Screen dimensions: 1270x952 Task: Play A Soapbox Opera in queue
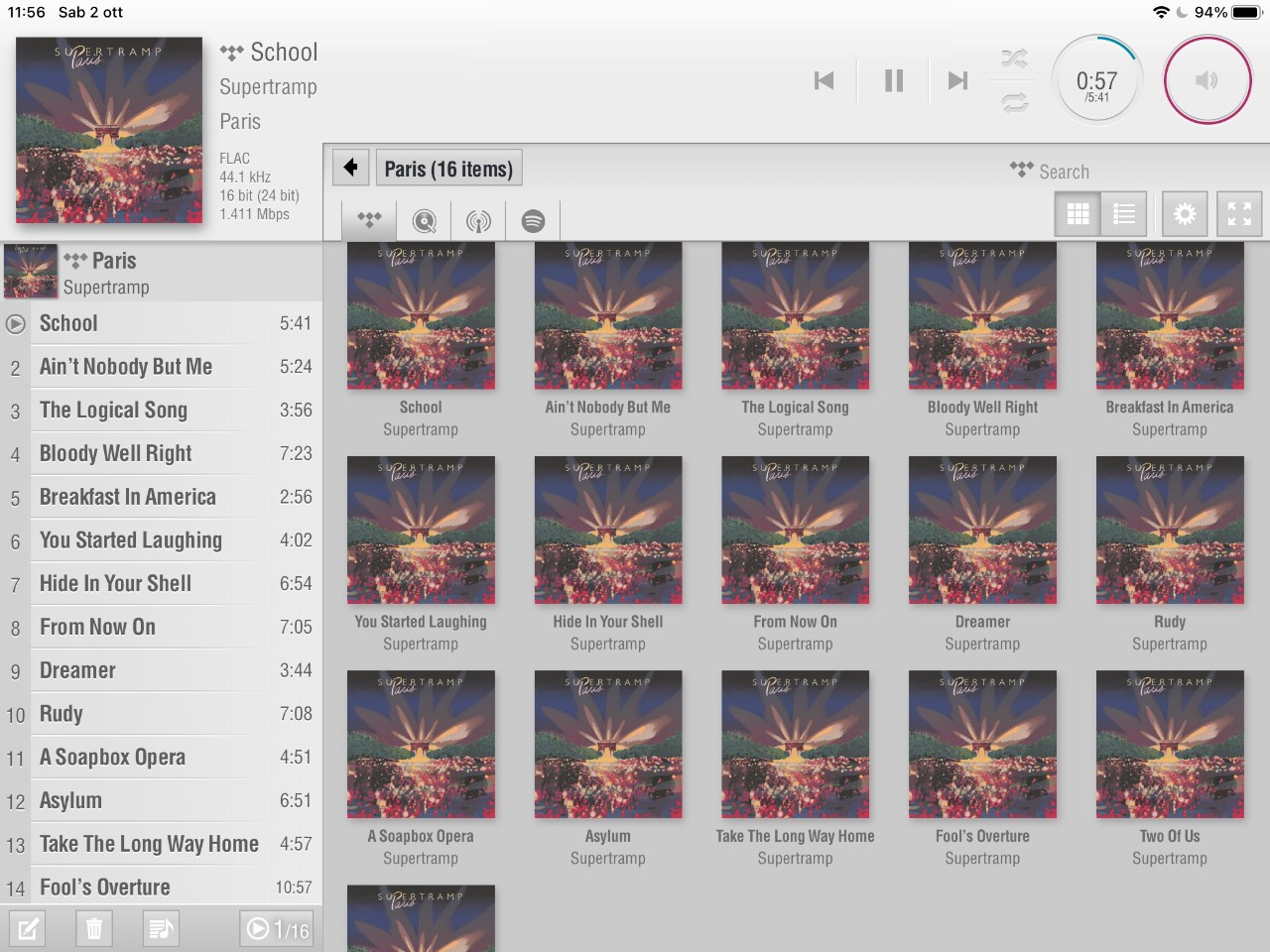(x=161, y=758)
